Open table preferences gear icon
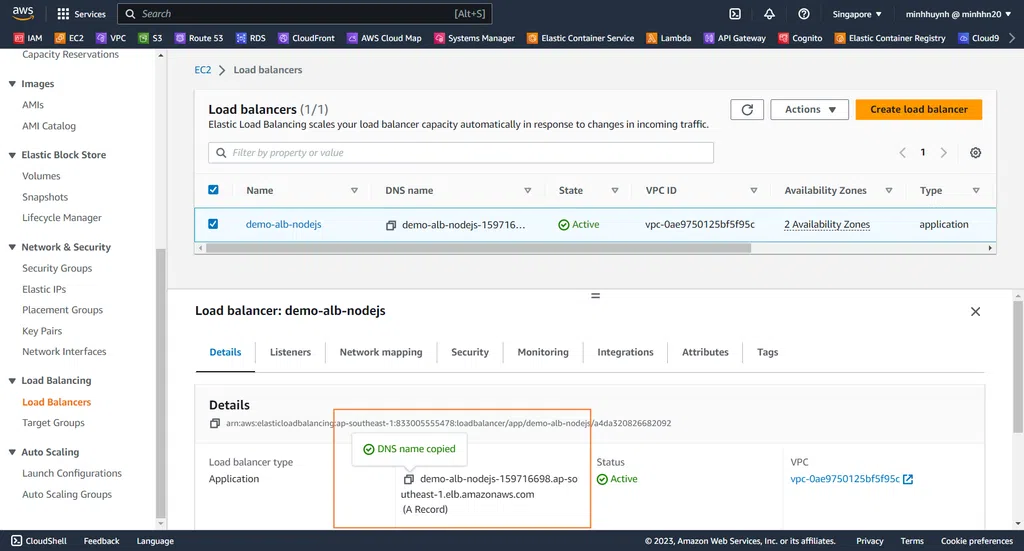The image size is (1024, 551). (x=975, y=153)
